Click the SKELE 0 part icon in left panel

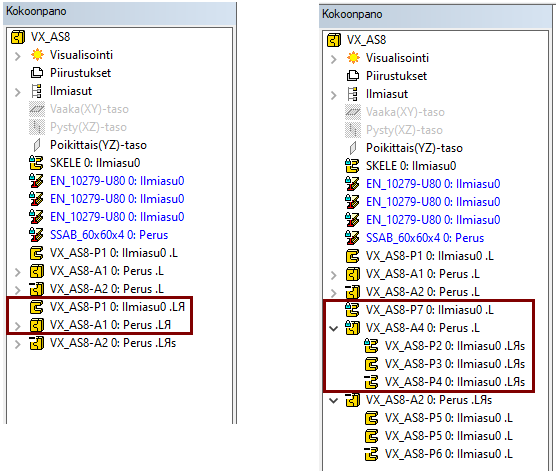(36, 163)
